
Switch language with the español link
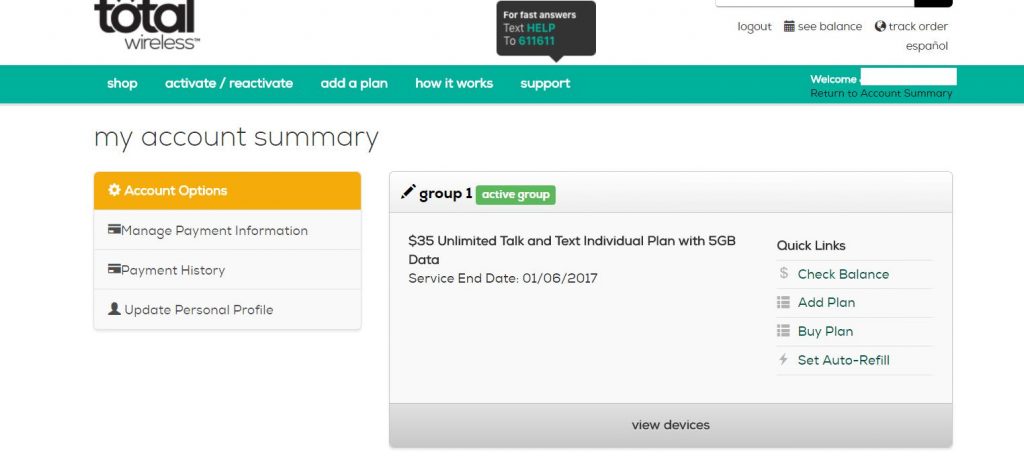(926, 46)
